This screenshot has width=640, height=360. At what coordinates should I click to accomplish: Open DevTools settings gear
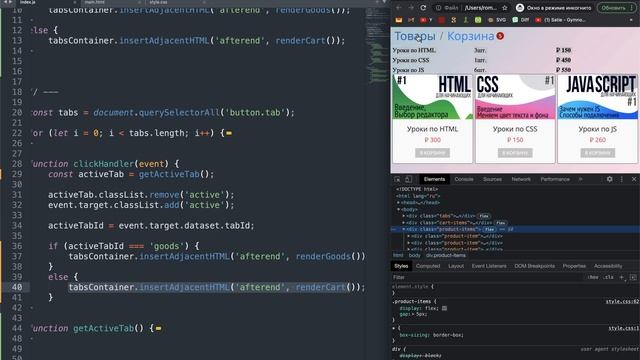609,179
